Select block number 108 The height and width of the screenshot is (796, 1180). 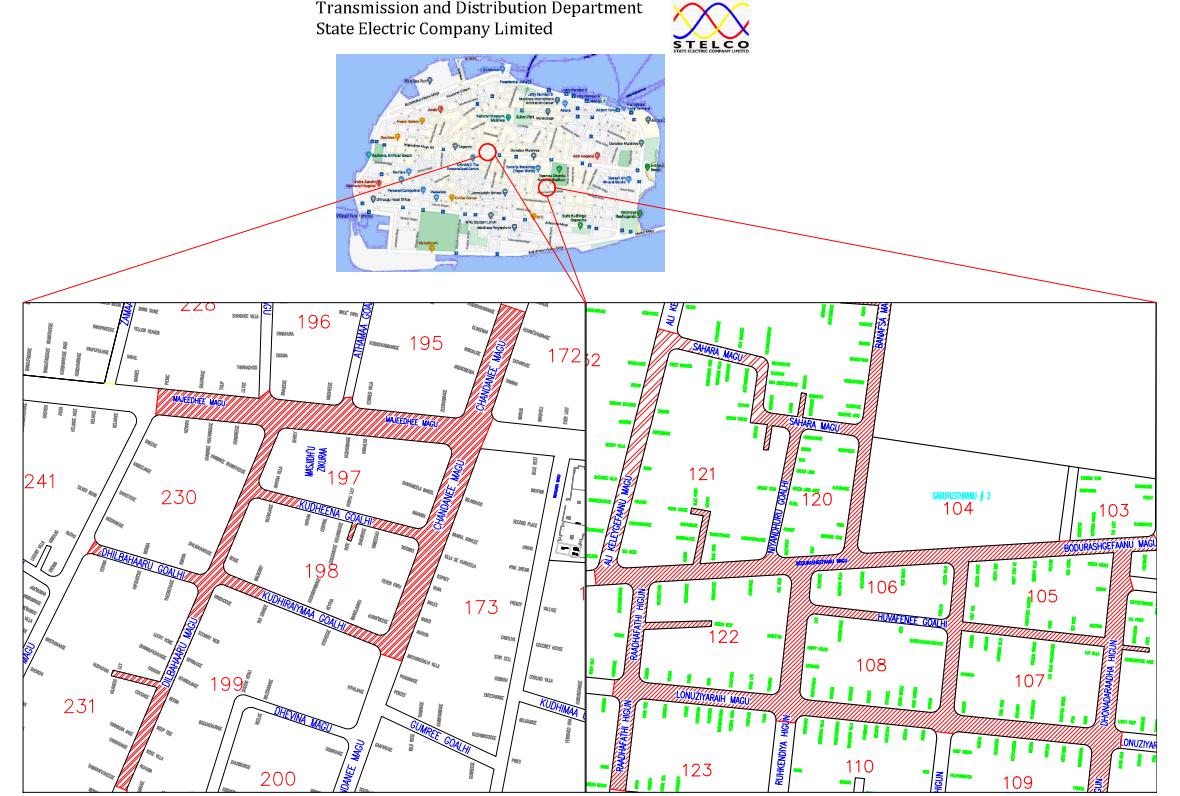(871, 663)
